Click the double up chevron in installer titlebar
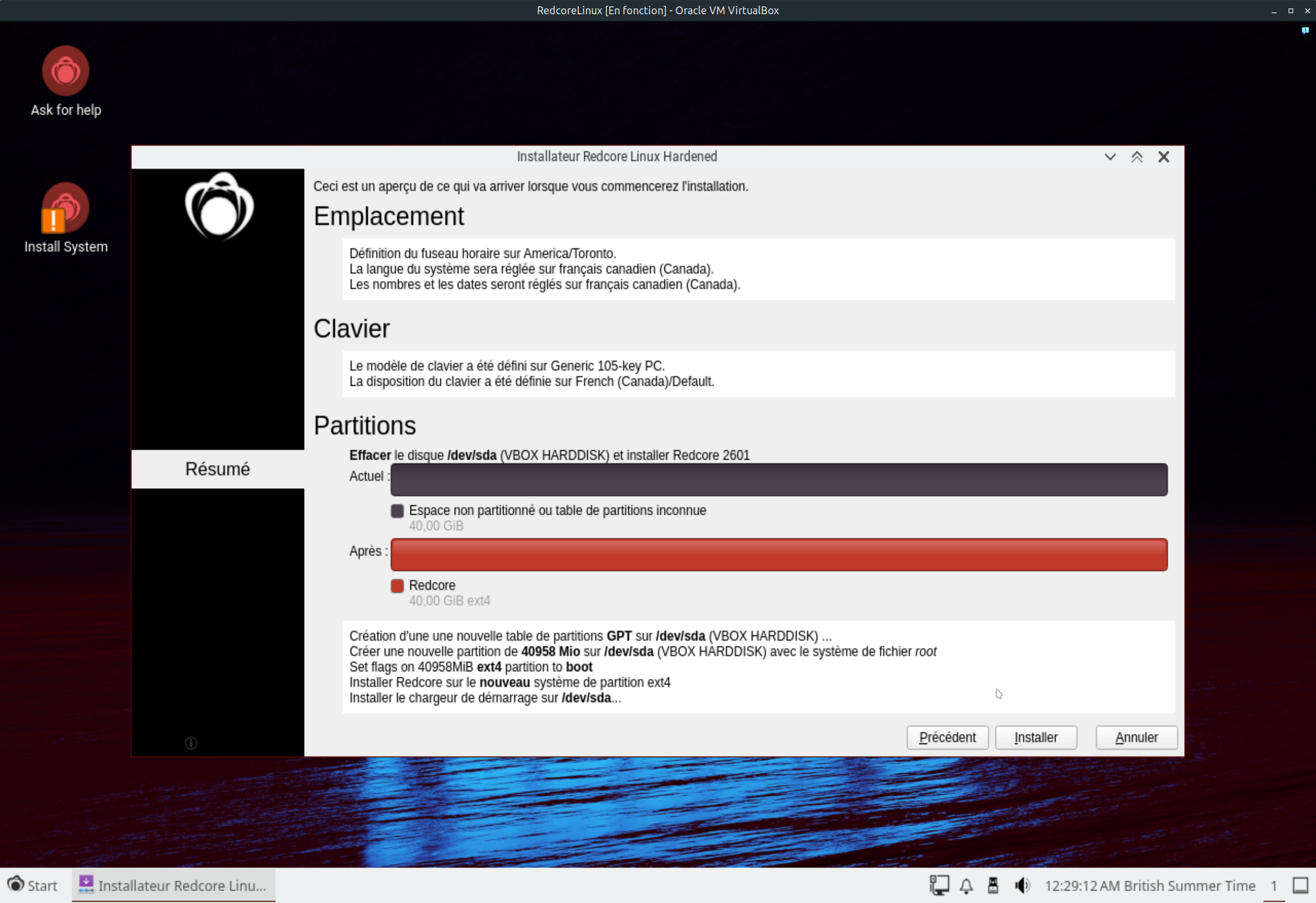1316x903 pixels. (x=1136, y=157)
